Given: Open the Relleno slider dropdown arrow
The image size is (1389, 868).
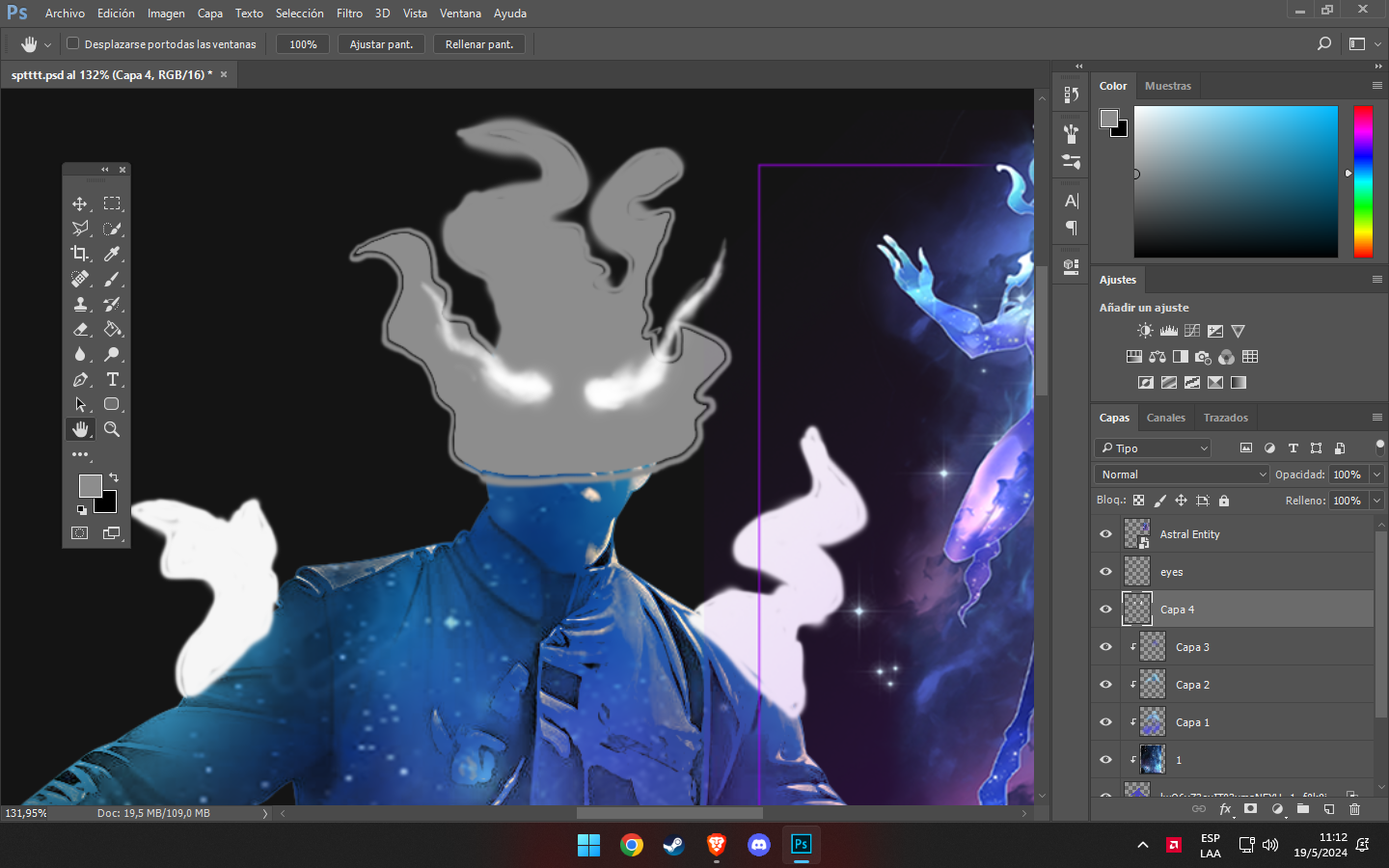Looking at the screenshot, I should click(1377, 501).
